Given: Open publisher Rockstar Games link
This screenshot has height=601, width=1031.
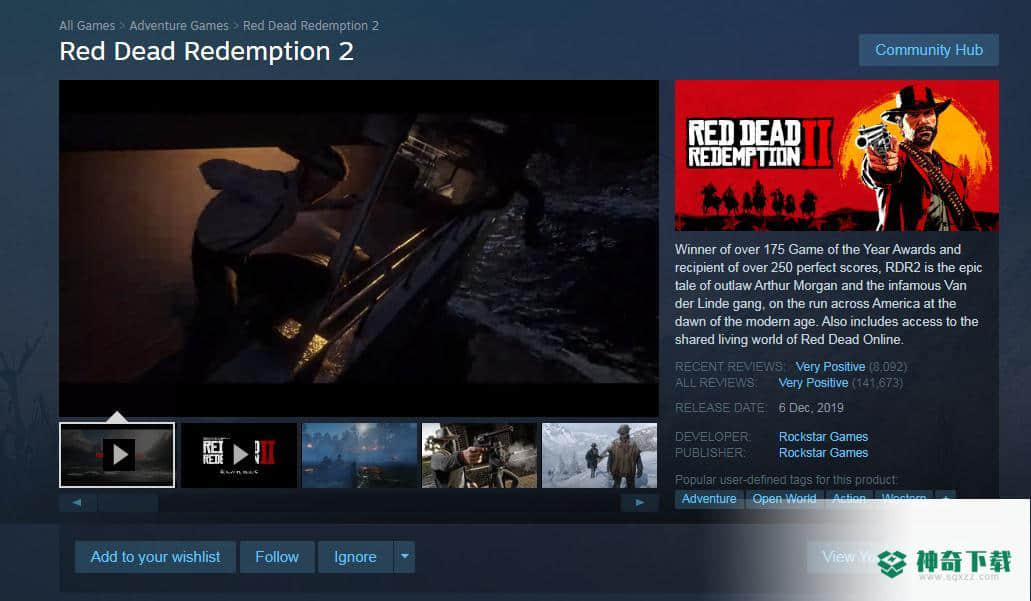Looking at the screenshot, I should [x=823, y=452].
